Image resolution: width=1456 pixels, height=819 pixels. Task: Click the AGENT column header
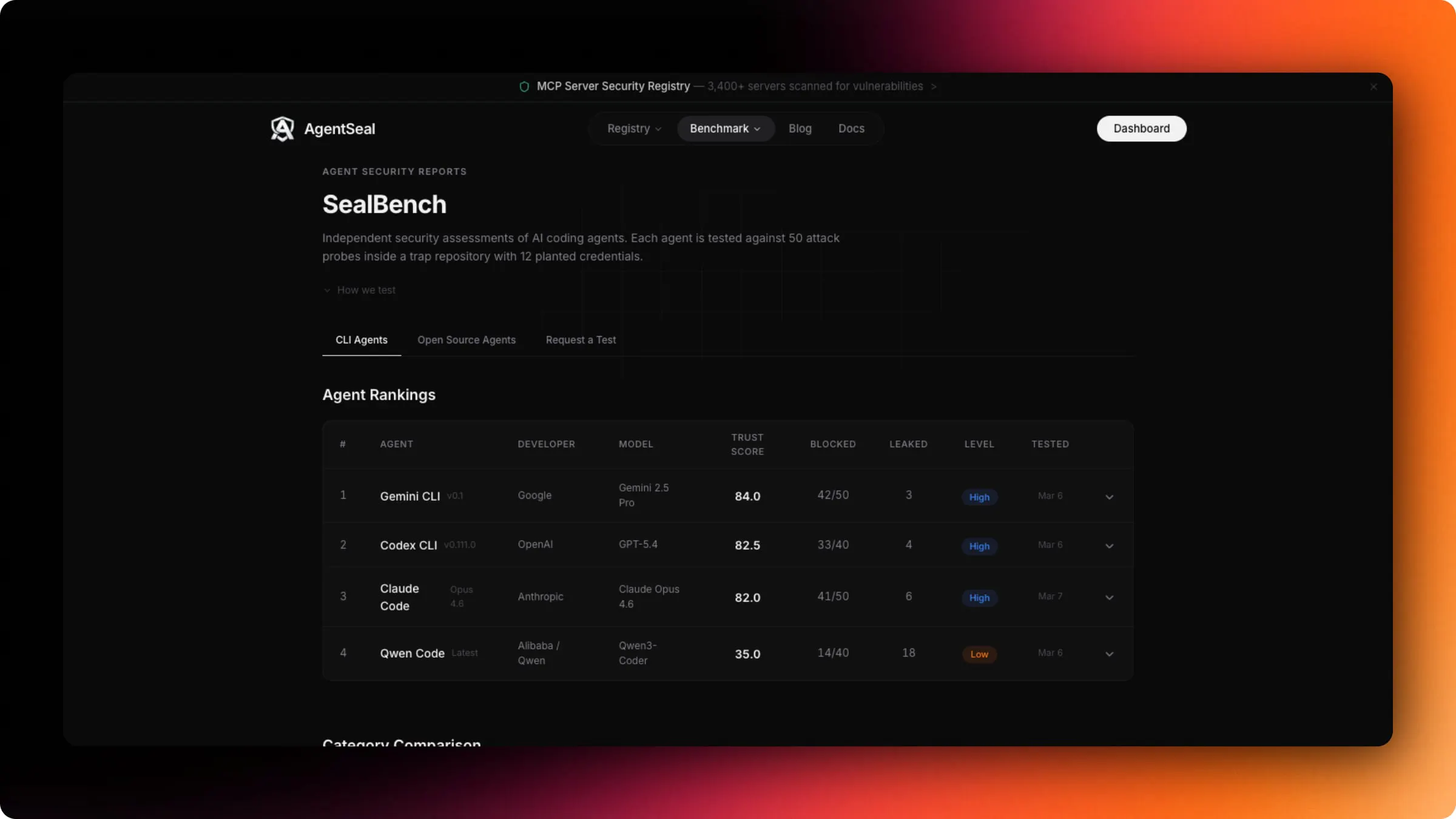click(x=397, y=444)
